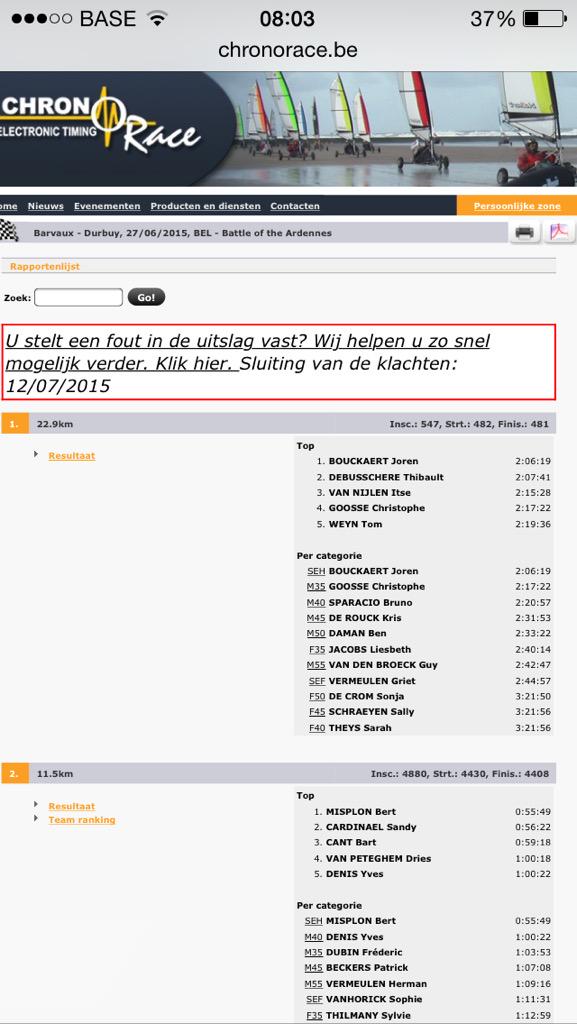Click M55 category for VAN DEN BROECK Guy

click(316, 665)
